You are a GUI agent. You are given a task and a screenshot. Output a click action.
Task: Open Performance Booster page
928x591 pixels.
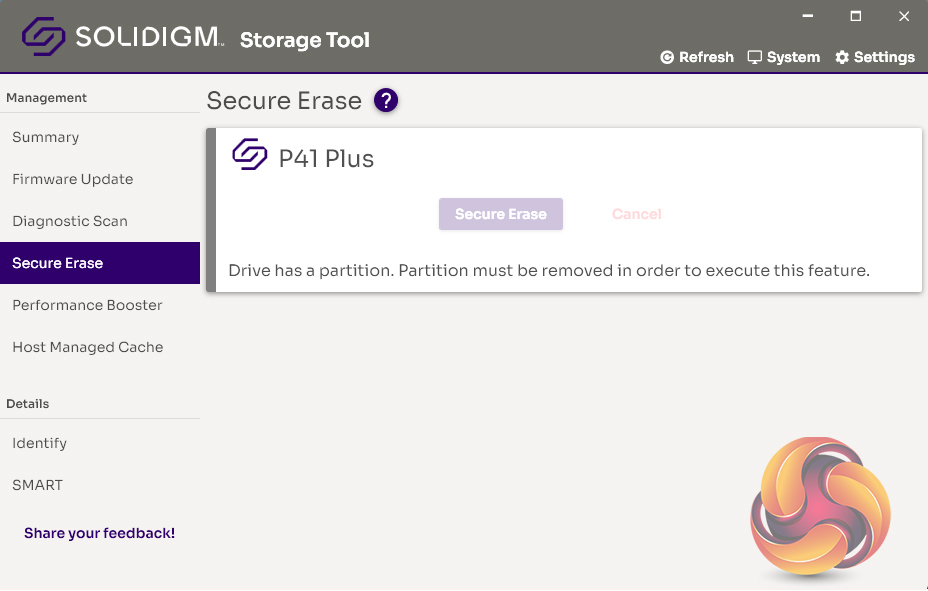coord(87,305)
